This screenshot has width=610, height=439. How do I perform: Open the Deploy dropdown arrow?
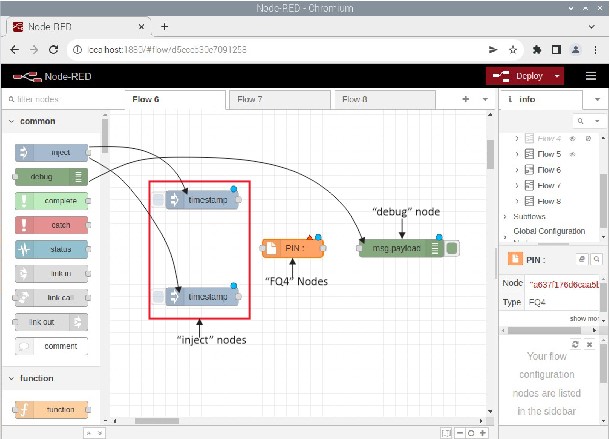click(557, 76)
